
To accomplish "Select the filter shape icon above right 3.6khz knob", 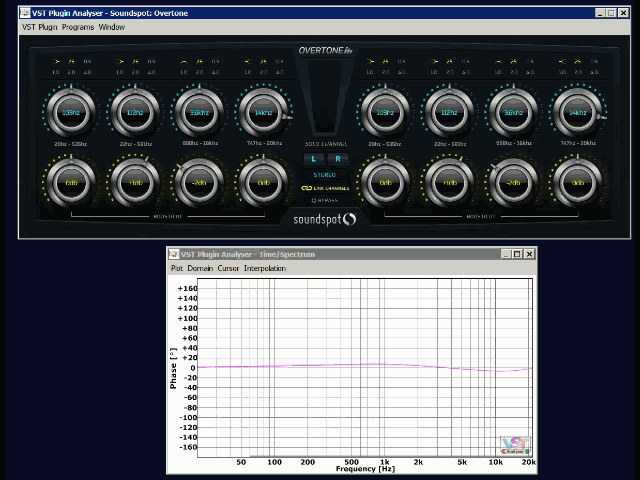I will point(498,61).
